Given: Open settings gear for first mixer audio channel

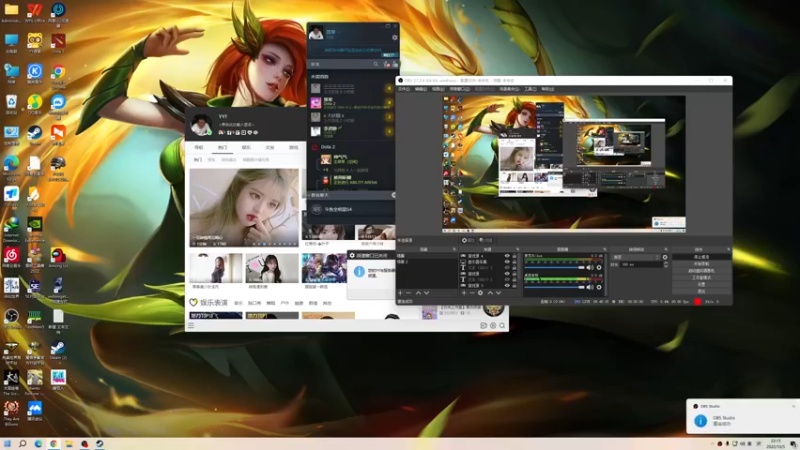Looking at the screenshot, I should tap(599, 267).
